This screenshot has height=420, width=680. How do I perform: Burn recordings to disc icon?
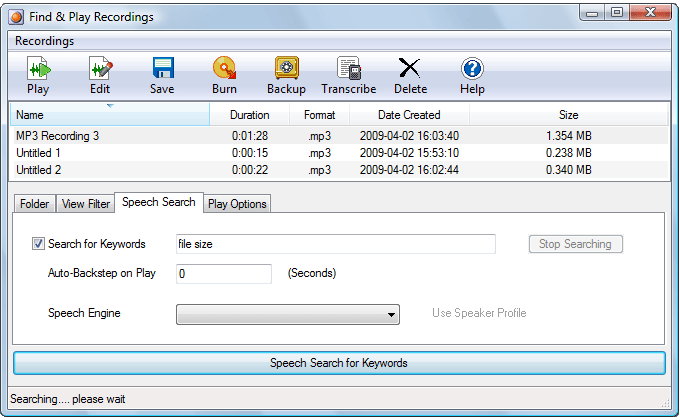[224, 69]
